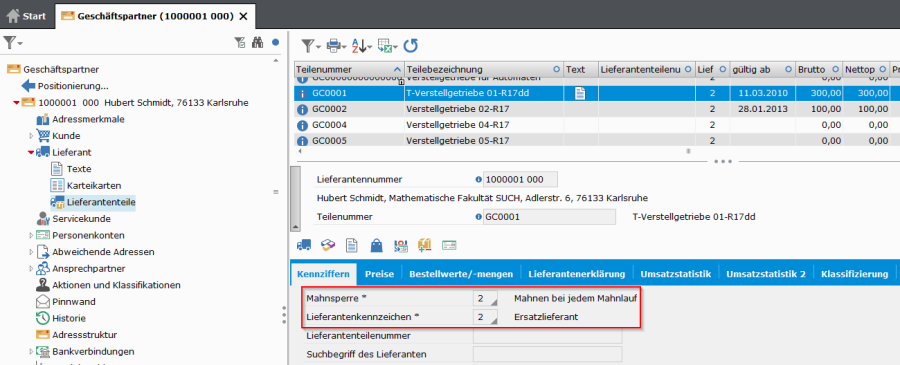Click the Positionierung arrow entry
Viewport: 900px width, 365px height.
point(65,86)
